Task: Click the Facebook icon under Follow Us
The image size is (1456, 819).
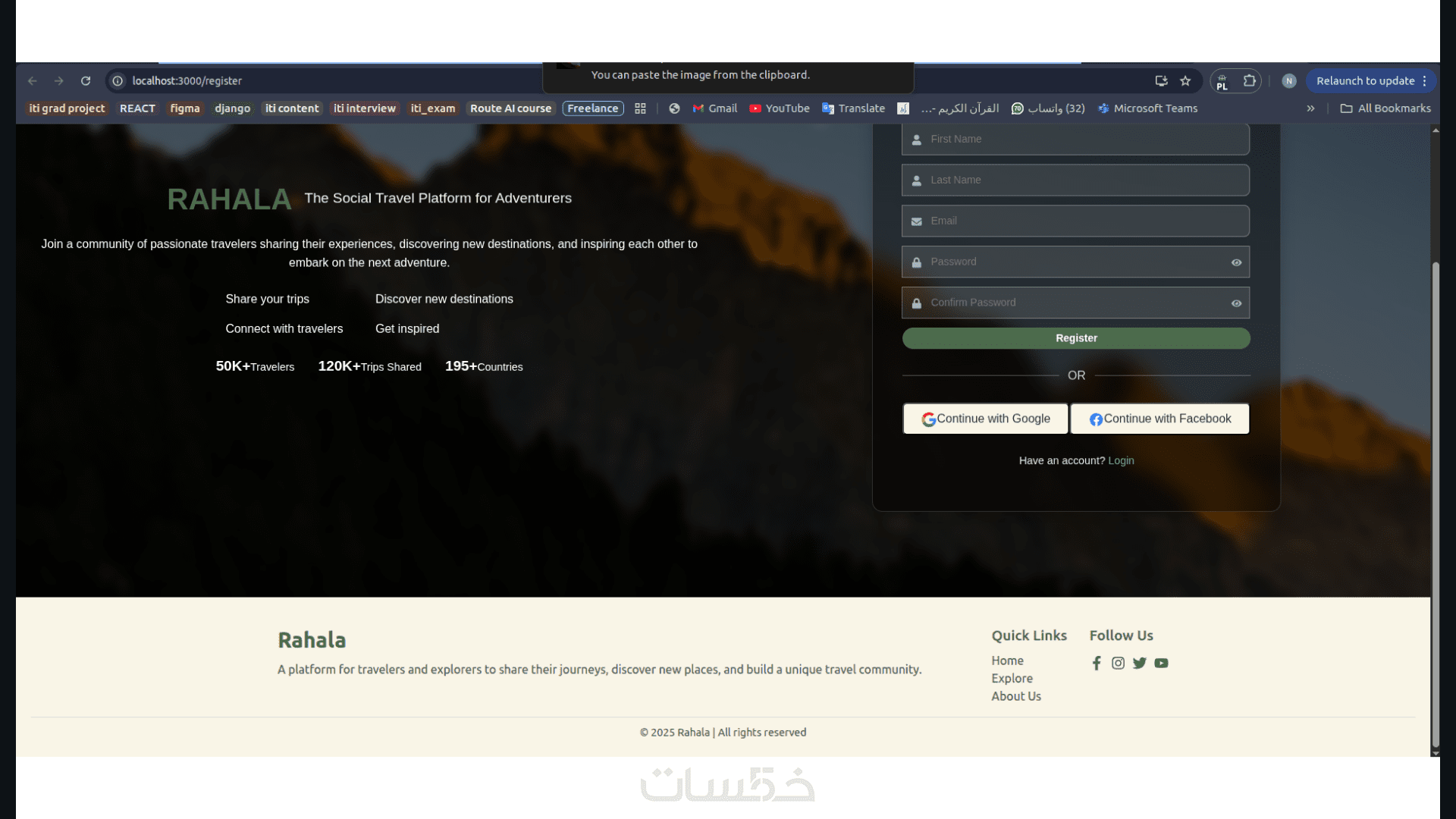Action: tap(1097, 664)
